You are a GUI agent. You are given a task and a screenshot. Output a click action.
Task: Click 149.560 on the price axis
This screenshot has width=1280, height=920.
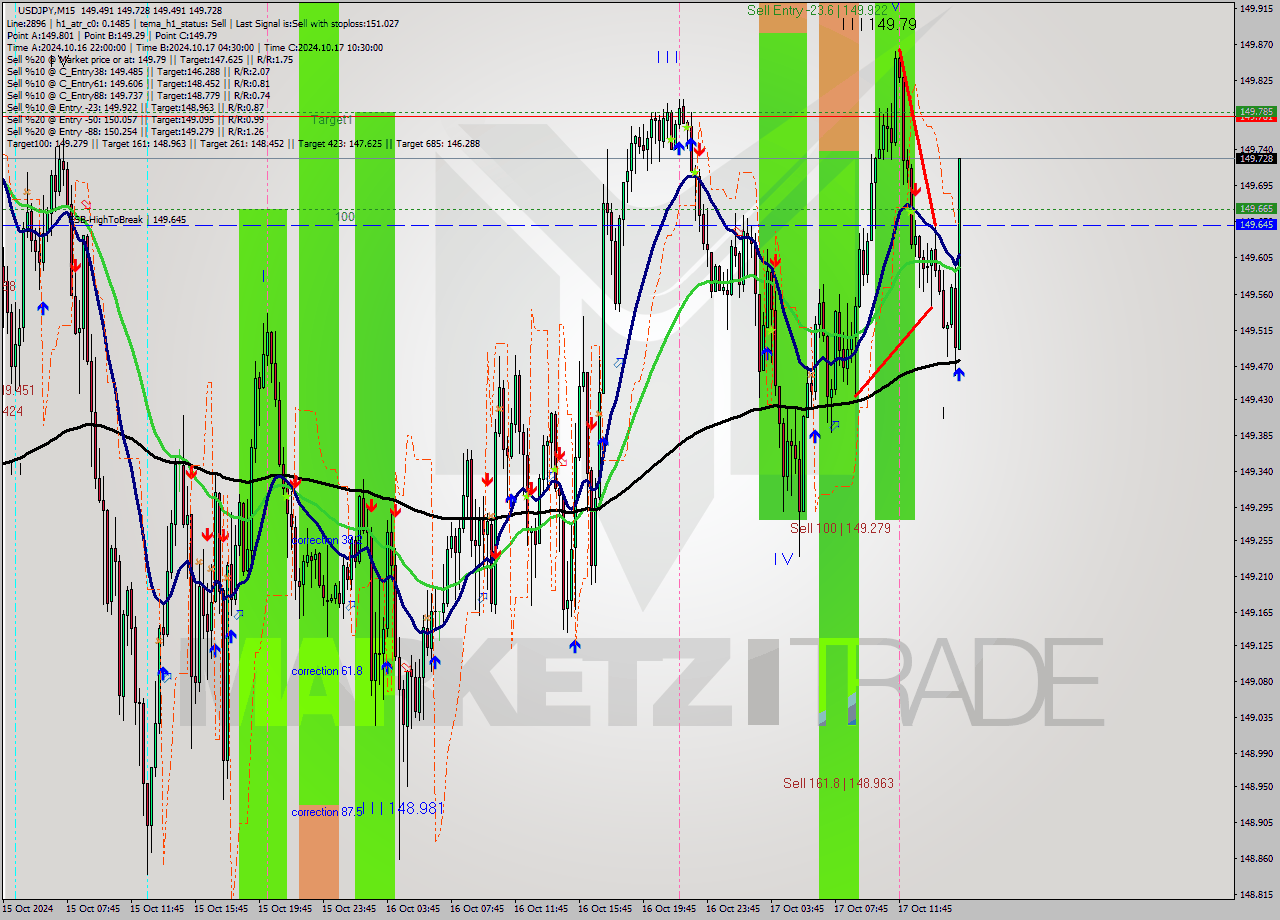1256,294
